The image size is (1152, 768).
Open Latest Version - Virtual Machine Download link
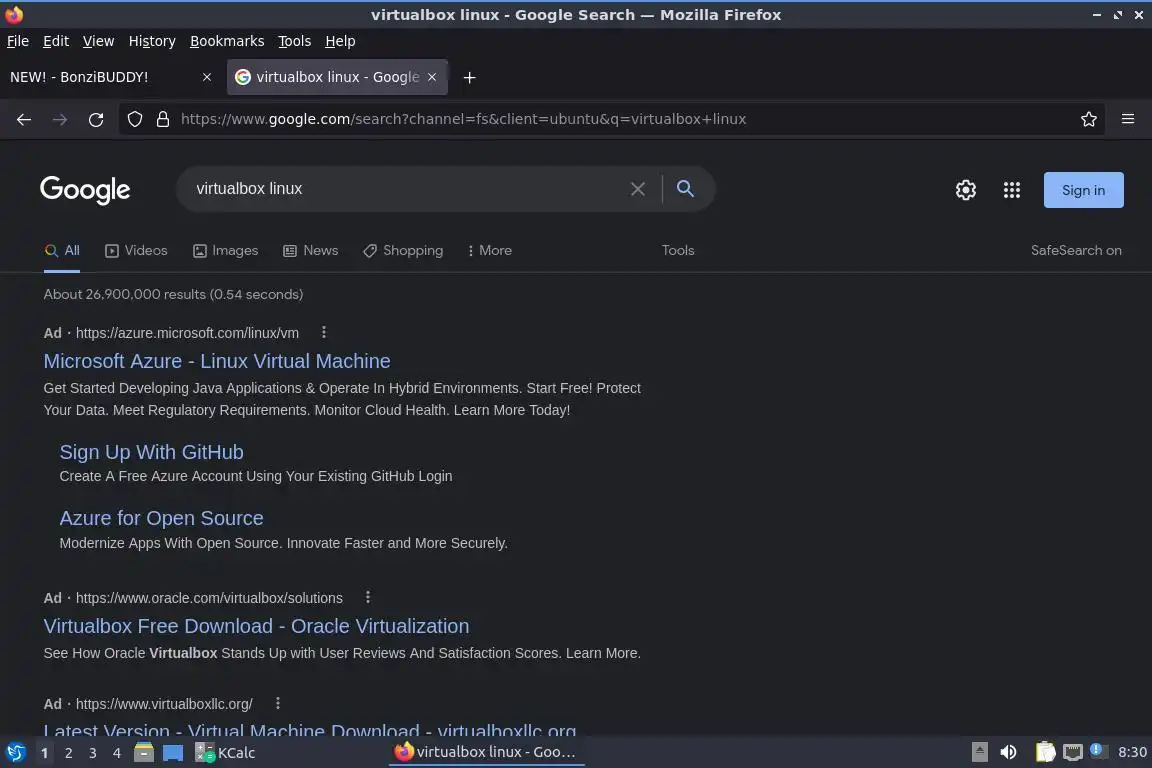309,730
